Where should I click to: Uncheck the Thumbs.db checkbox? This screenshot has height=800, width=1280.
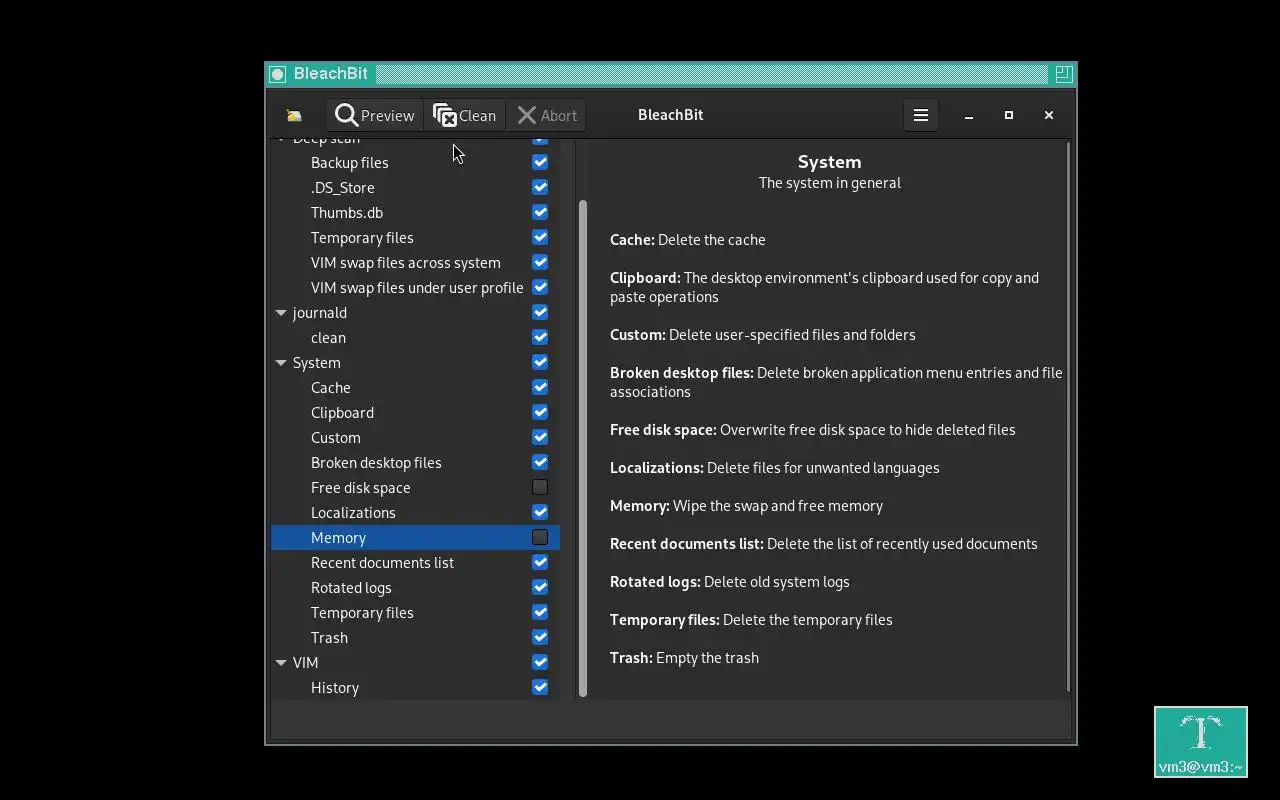tap(540, 212)
